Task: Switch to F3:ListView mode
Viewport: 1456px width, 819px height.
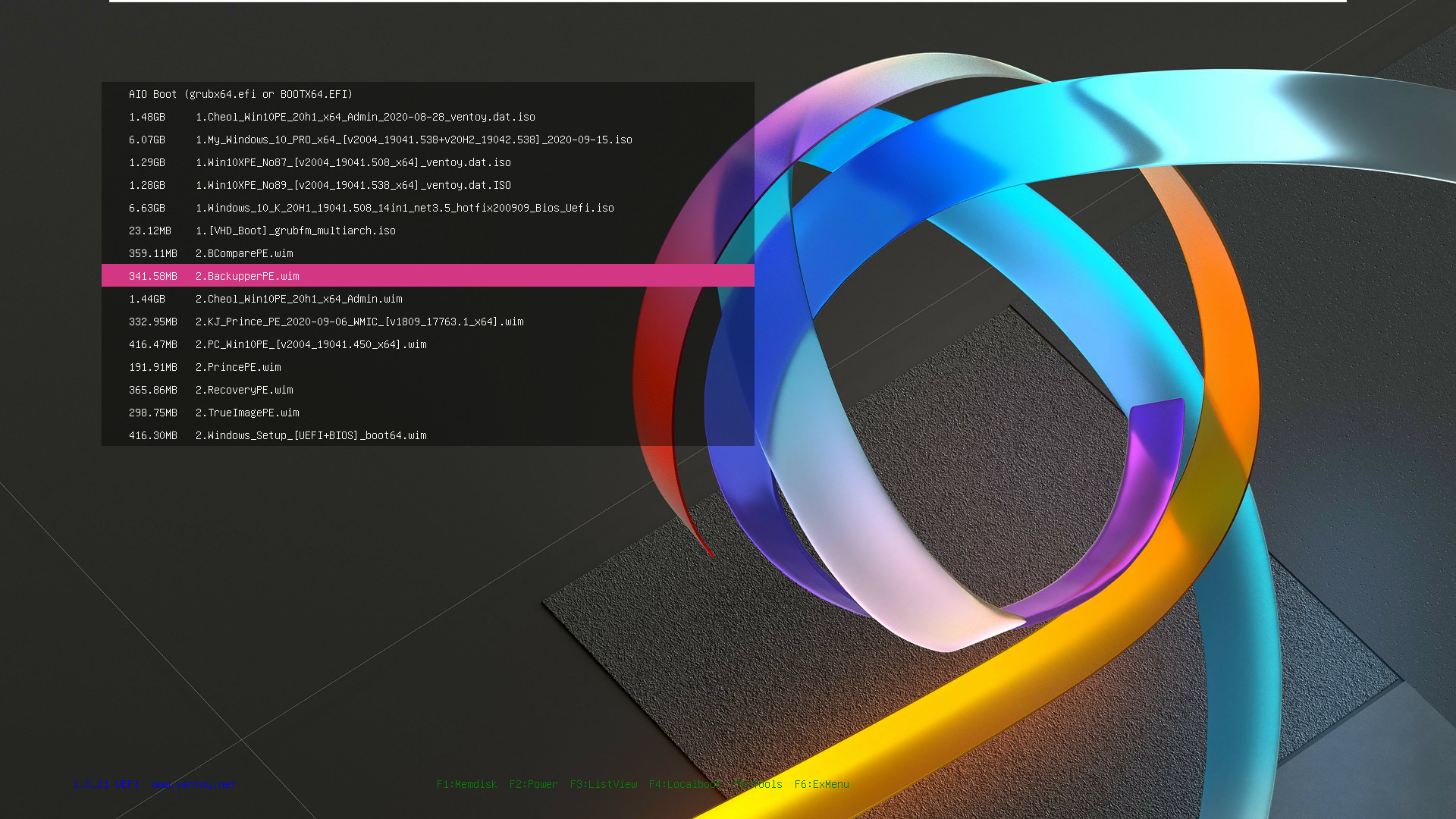Action: tap(604, 785)
